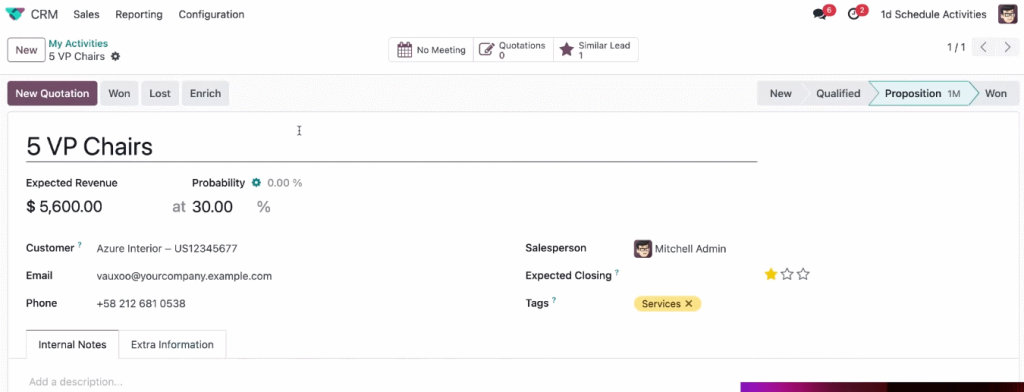1024x392 pixels.
Task: Remove the Services tag with its X
Action: point(688,304)
